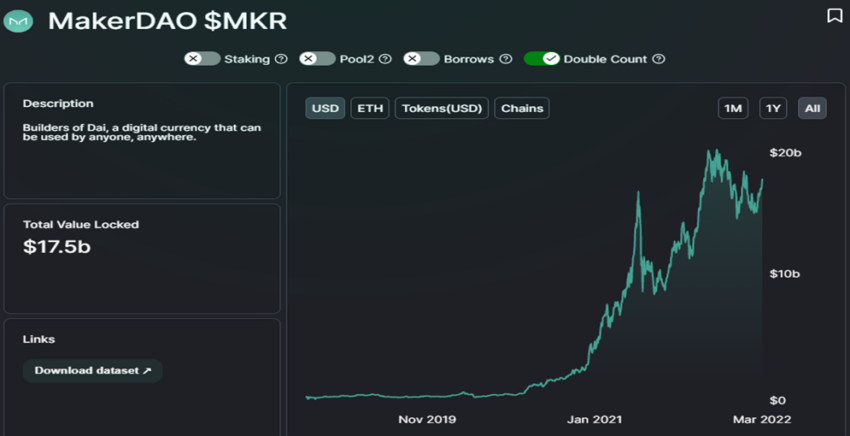Enable the Pool2 toggle
Viewport: 850px width, 436px height.
point(318,59)
